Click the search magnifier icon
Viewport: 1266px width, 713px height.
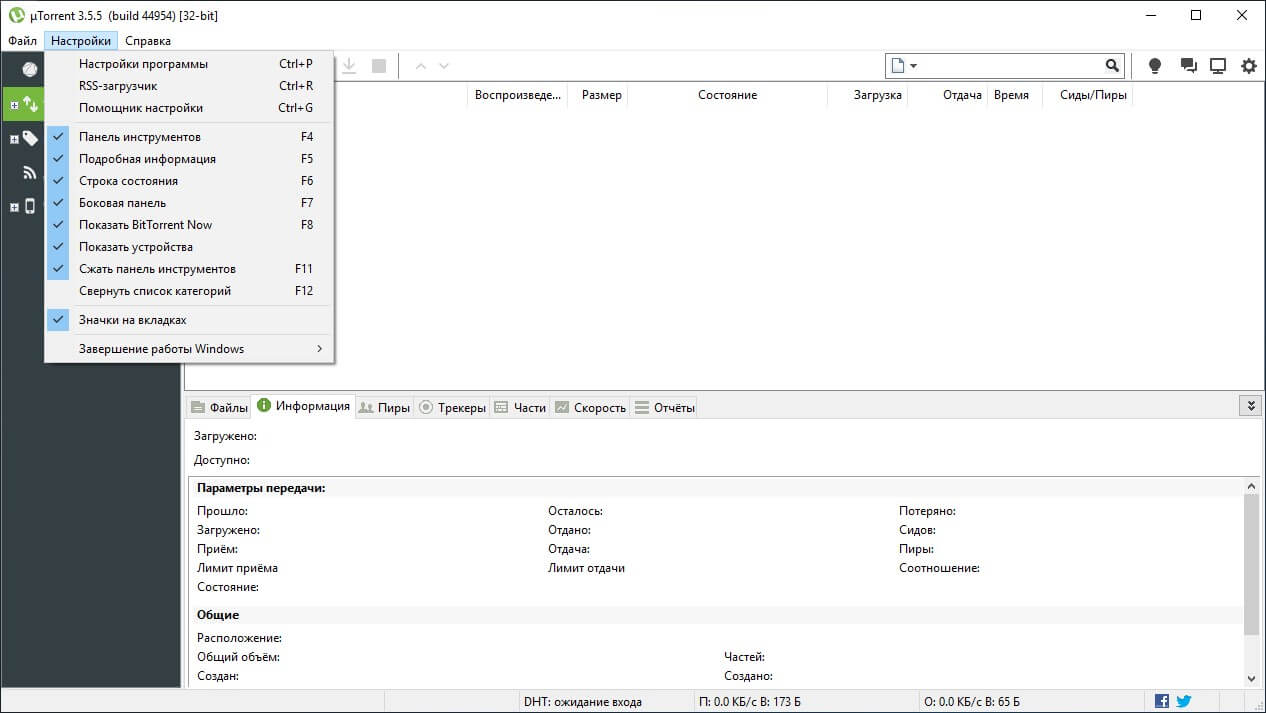[x=1112, y=66]
